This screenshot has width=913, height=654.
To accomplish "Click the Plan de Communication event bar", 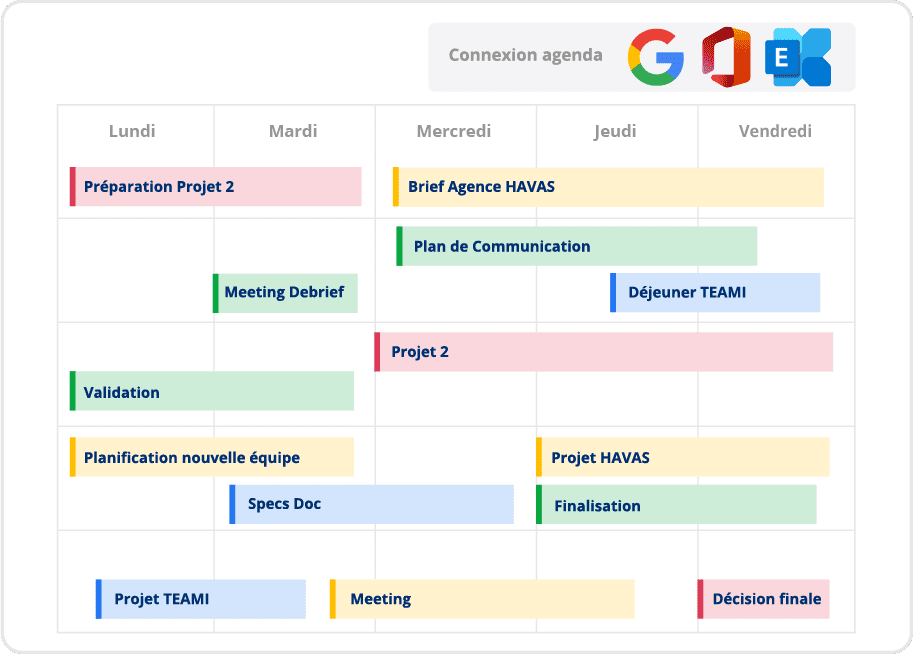I will coord(577,246).
